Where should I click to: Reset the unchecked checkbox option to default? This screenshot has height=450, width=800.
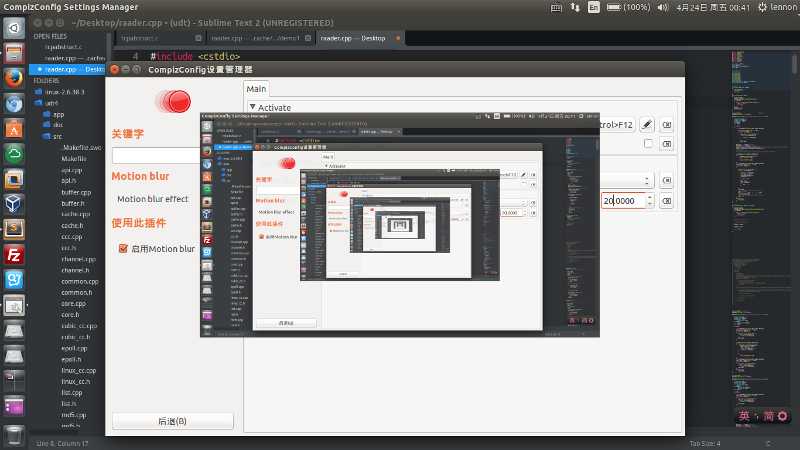pyautogui.click(x=666, y=144)
